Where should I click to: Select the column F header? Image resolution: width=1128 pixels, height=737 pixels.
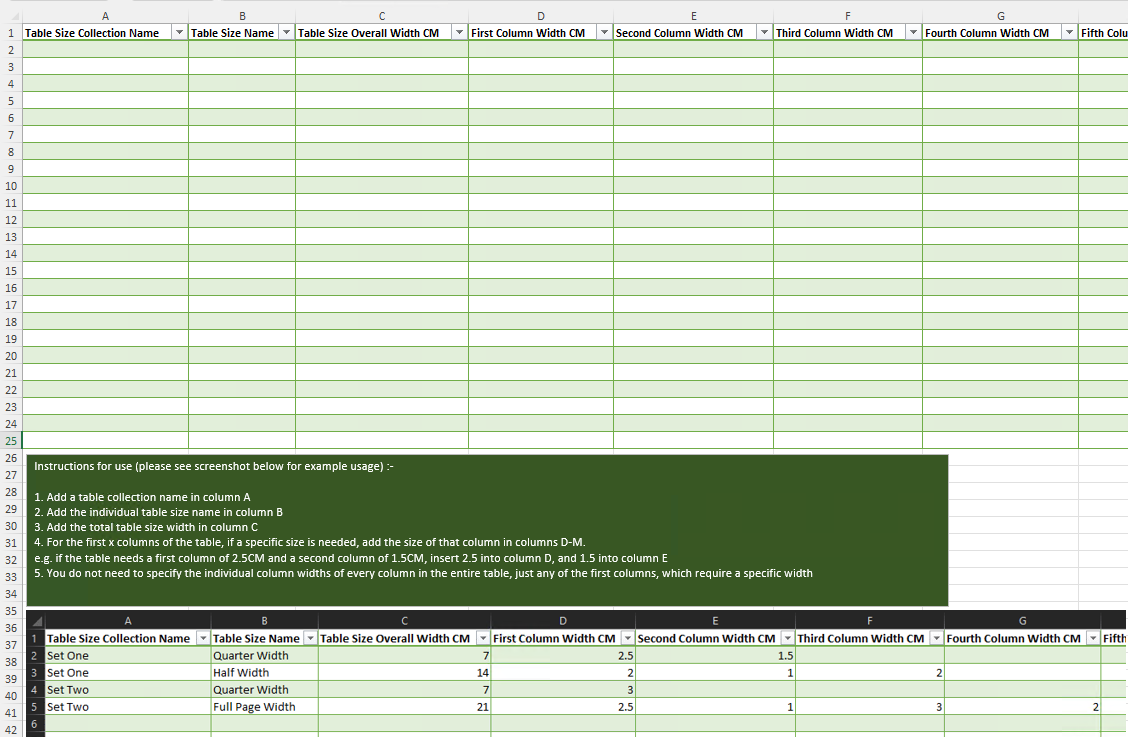(847, 16)
